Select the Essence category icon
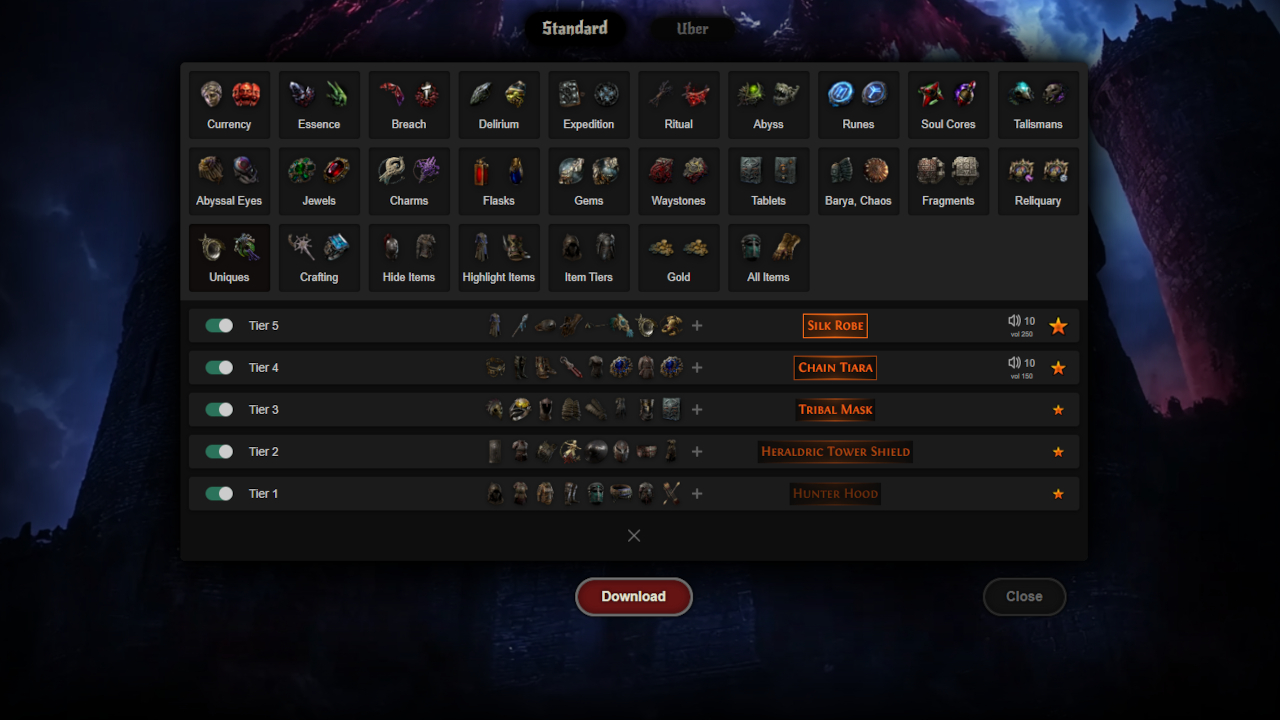This screenshot has height=720, width=1280. (319, 105)
